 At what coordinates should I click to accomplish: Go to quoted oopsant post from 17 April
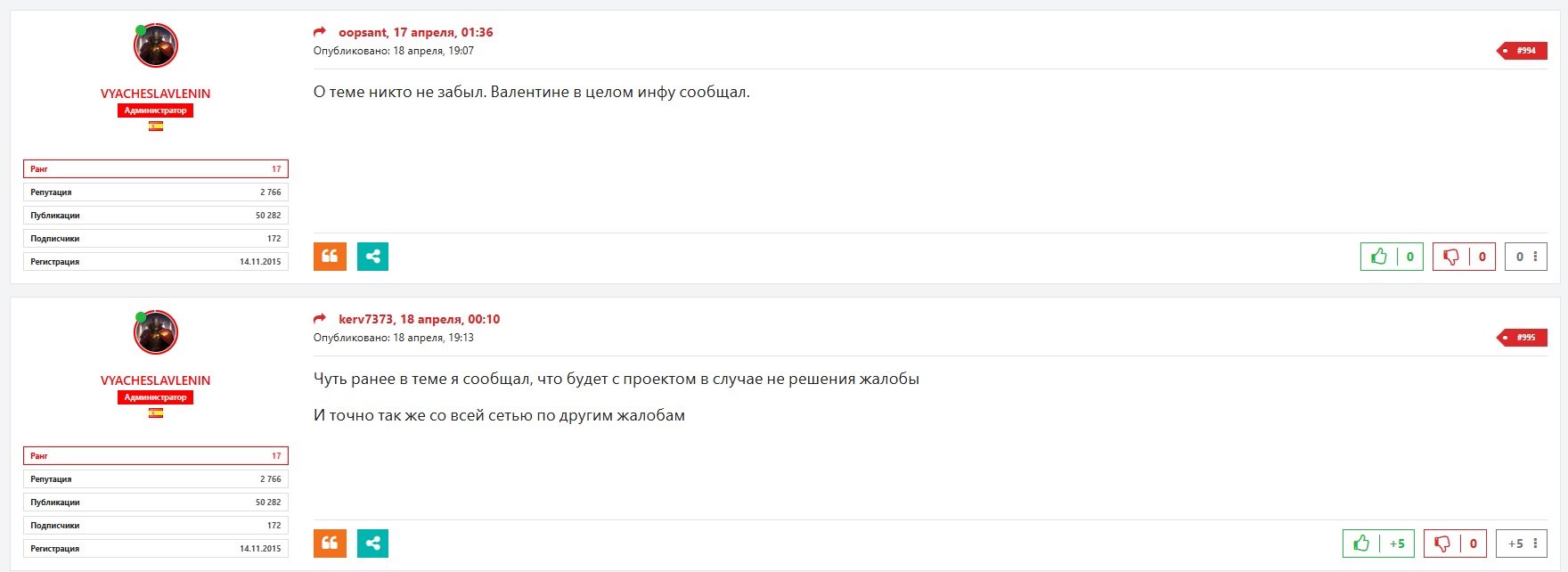pyautogui.click(x=415, y=32)
